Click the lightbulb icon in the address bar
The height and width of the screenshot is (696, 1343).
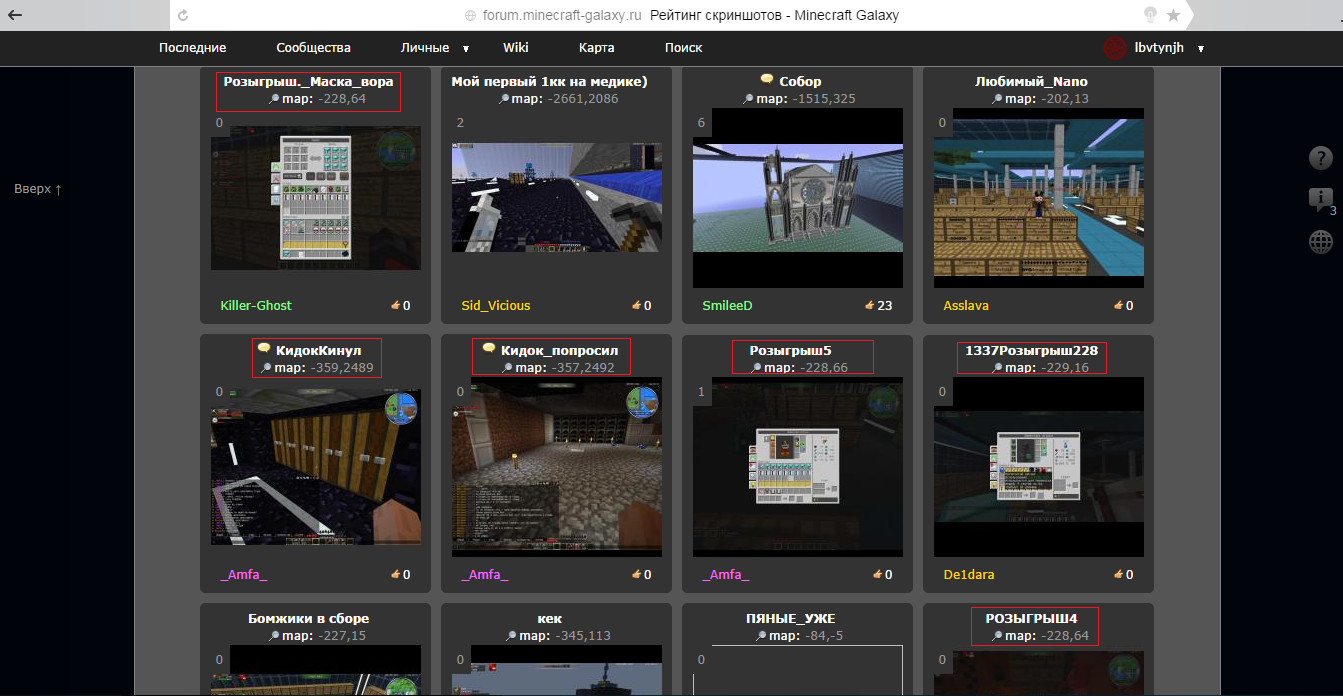tap(1150, 15)
